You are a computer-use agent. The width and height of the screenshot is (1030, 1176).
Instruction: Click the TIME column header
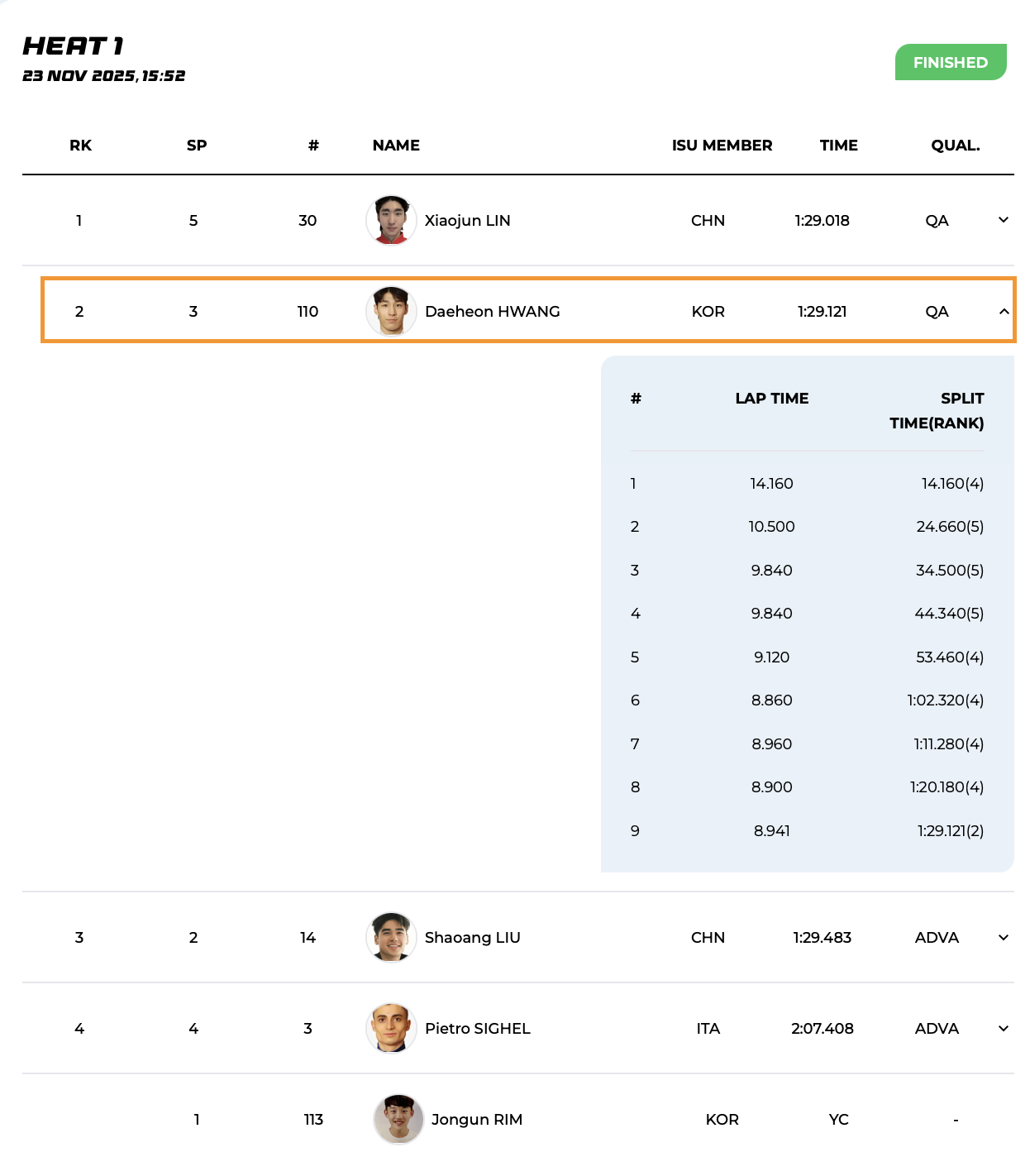coord(838,146)
